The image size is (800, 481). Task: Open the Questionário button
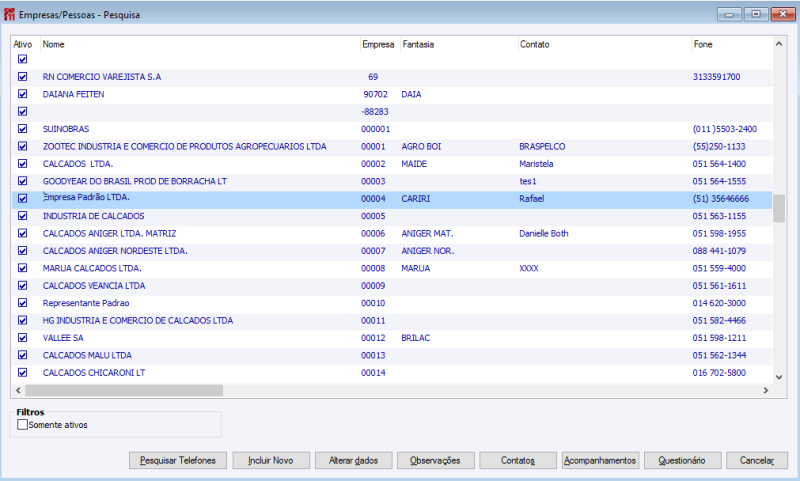(682, 460)
